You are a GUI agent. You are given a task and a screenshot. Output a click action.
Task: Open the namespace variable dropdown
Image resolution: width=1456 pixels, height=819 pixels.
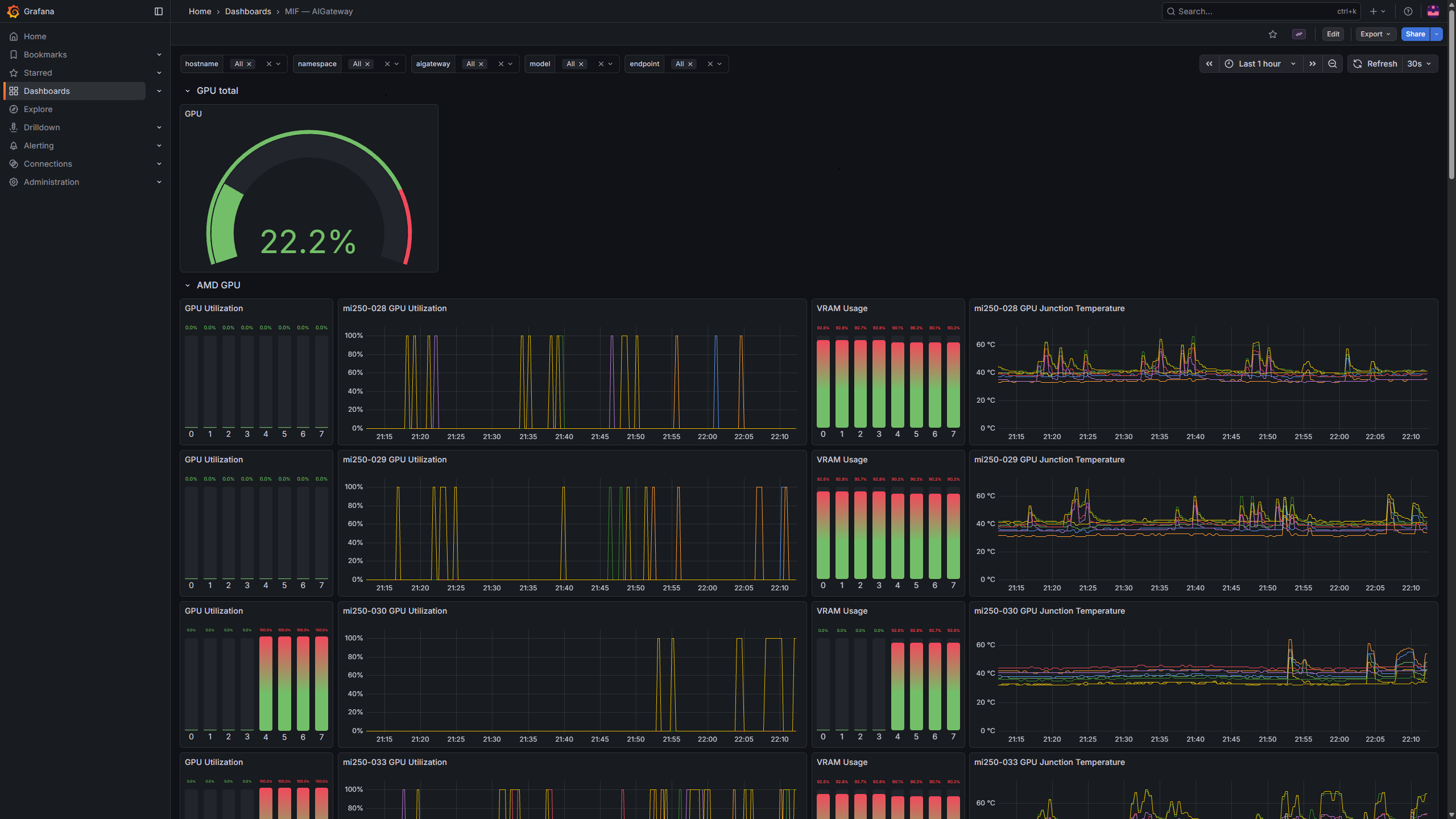(x=397, y=64)
